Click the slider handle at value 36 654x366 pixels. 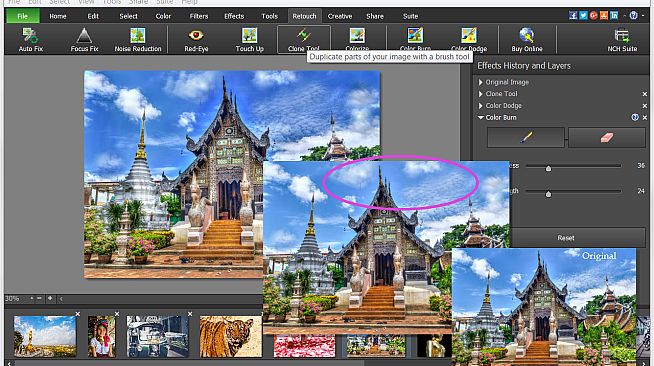tap(548, 168)
